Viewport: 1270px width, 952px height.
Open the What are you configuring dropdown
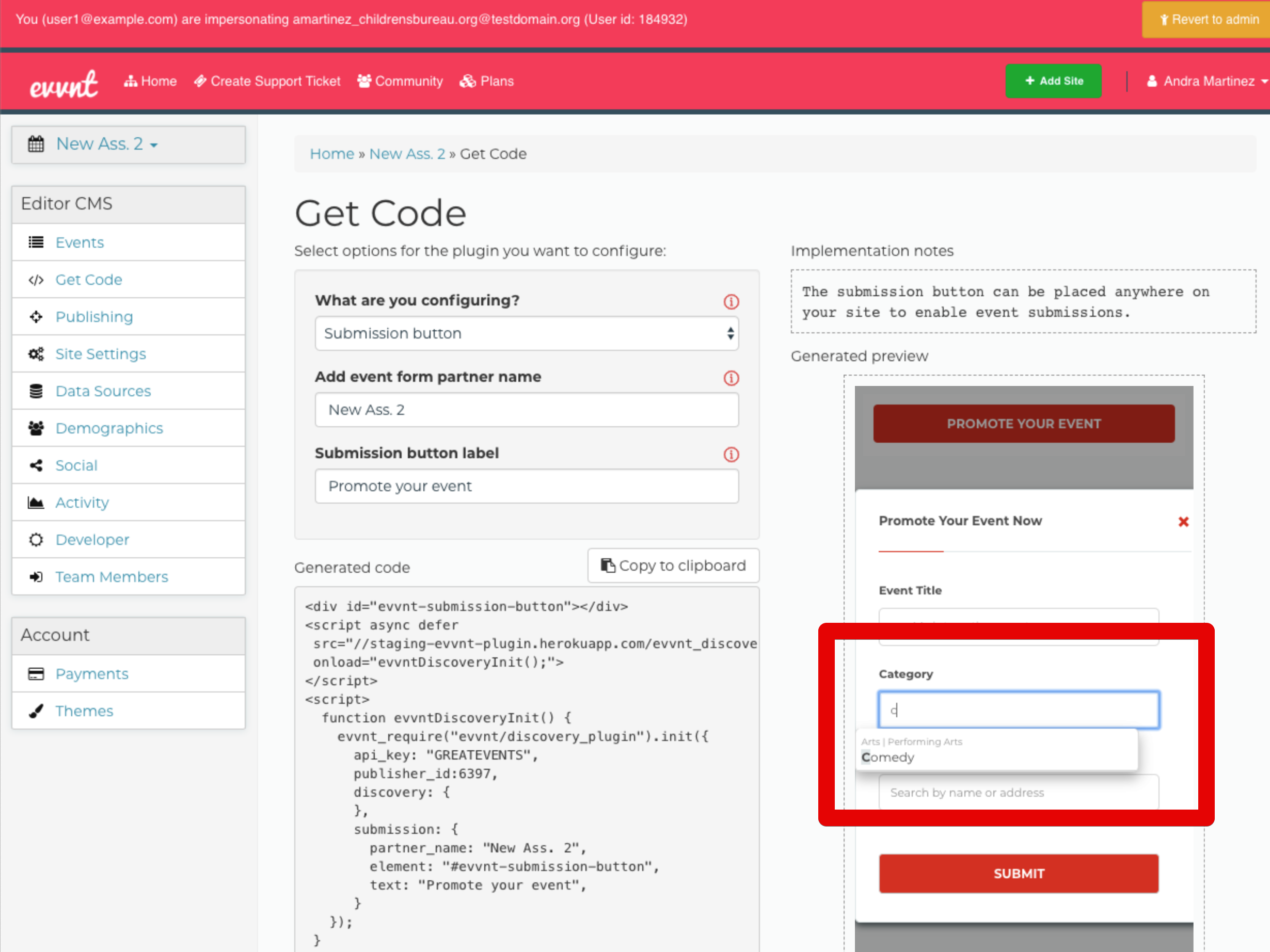click(x=527, y=333)
